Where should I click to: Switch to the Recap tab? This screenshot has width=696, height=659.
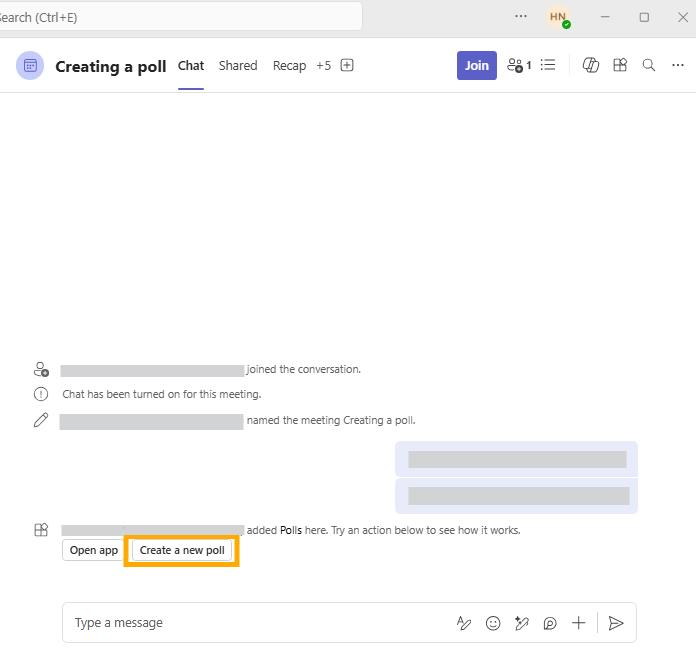289,66
